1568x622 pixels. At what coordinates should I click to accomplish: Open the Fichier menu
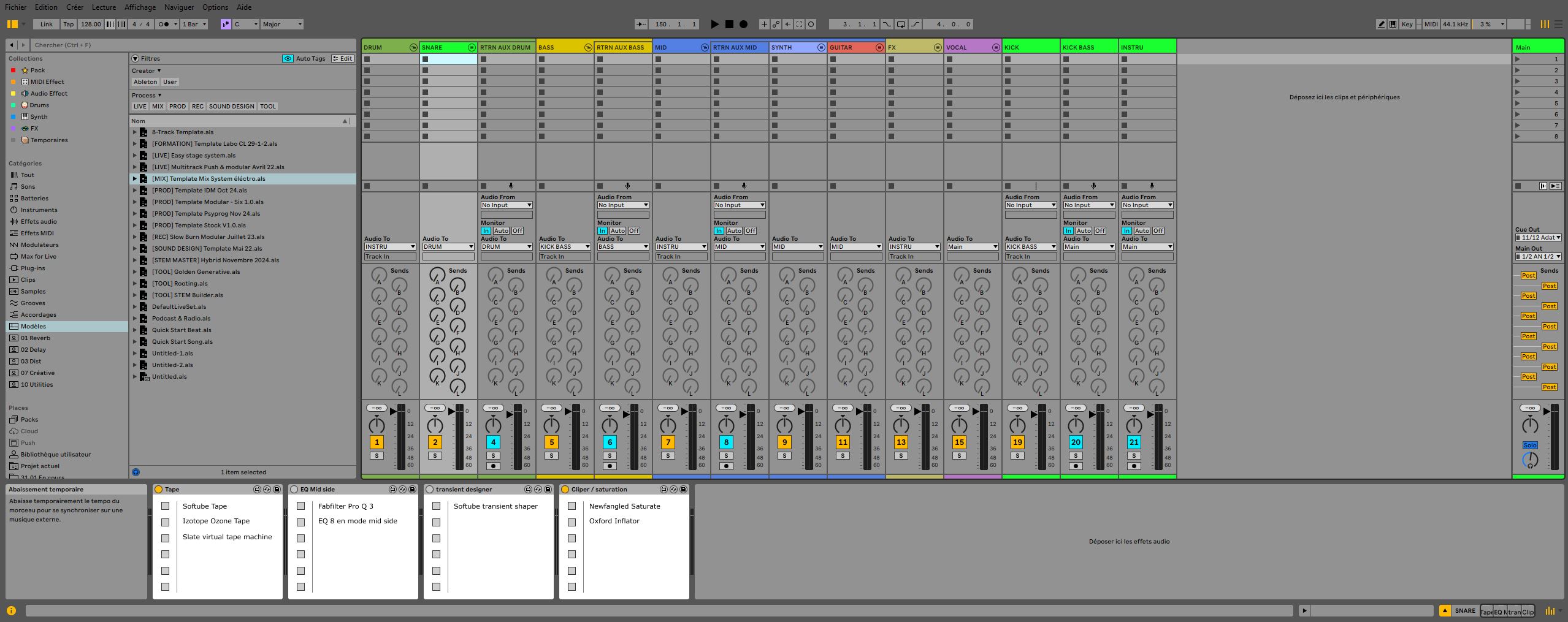pos(16,7)
